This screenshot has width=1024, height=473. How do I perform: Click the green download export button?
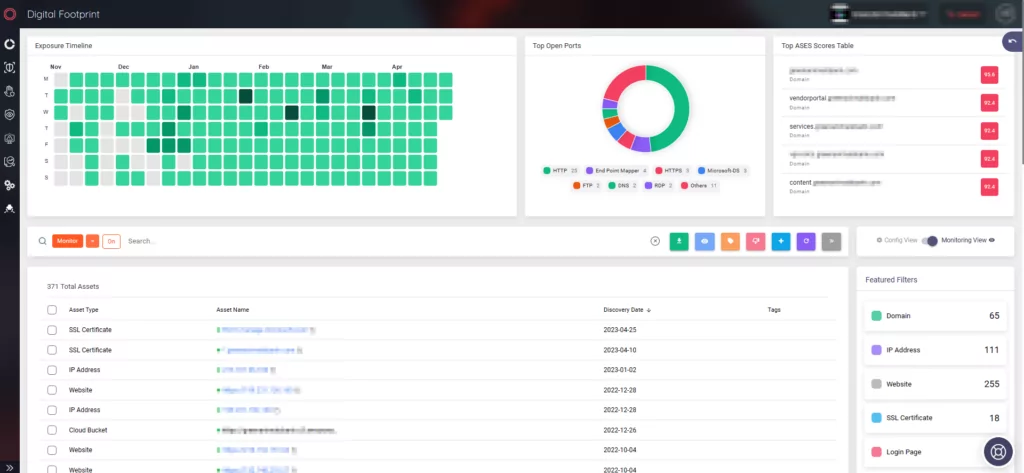click(679, 241)
